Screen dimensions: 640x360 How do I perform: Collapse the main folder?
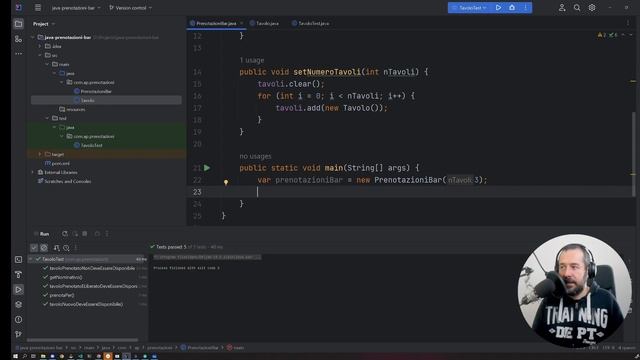(x=47, y=64)
